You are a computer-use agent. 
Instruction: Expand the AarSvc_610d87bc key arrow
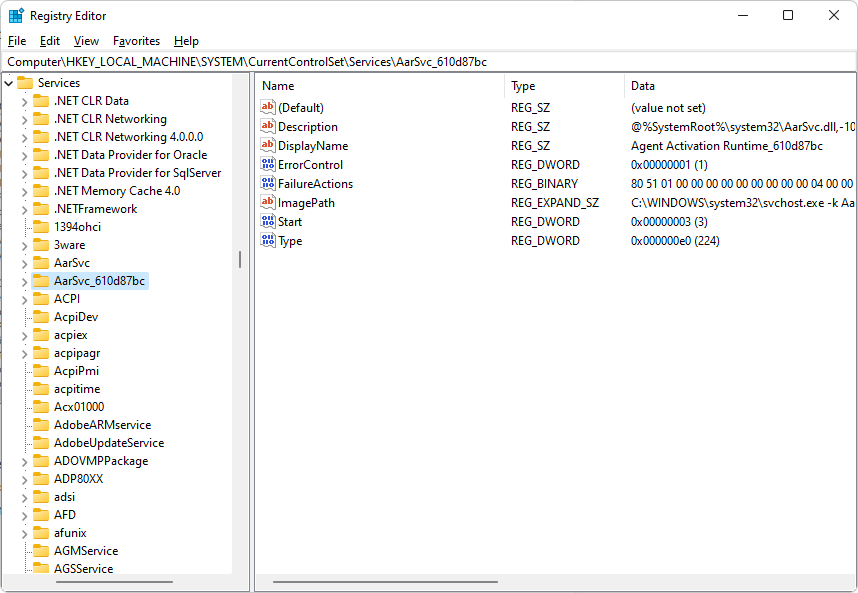point(25,281)
